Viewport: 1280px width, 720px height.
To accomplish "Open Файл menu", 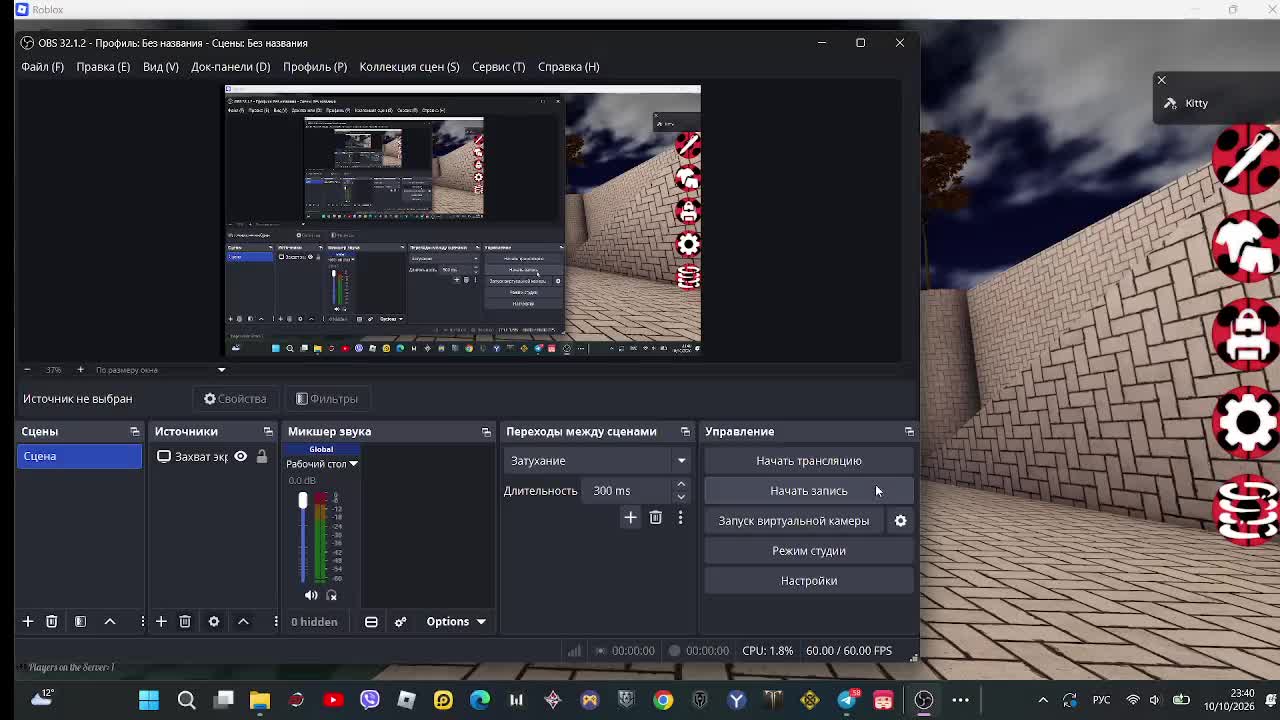I will [43, 66].
